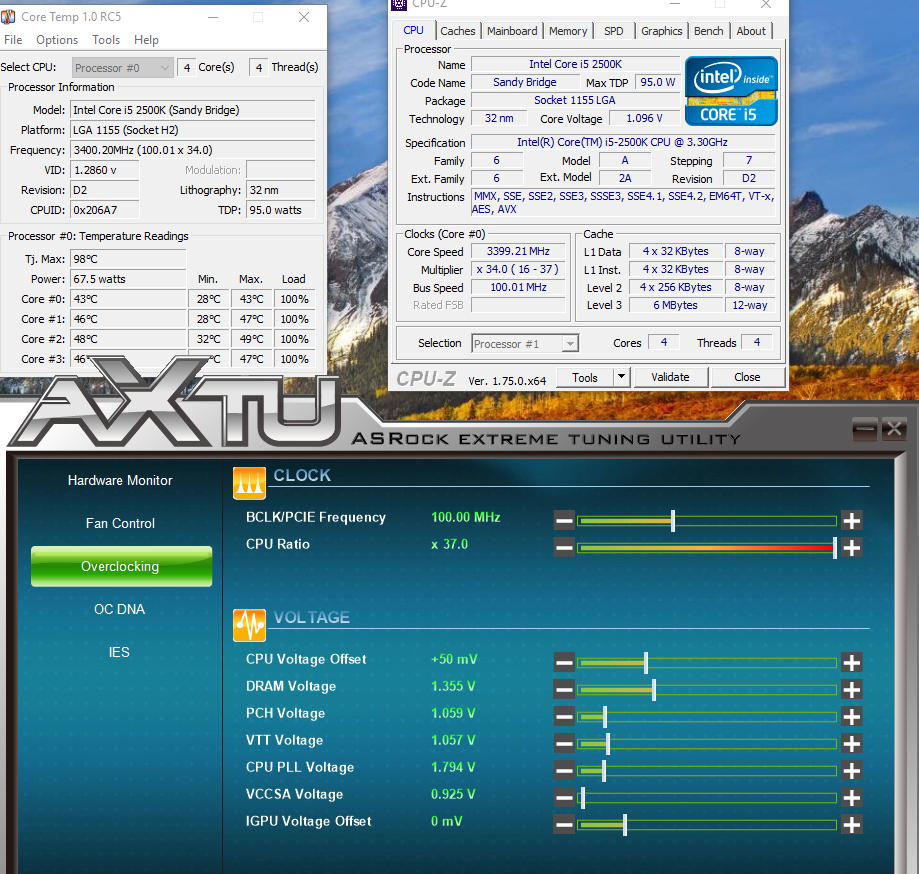
Task: Minimize the AXTU window
Action: click(865, 430)
